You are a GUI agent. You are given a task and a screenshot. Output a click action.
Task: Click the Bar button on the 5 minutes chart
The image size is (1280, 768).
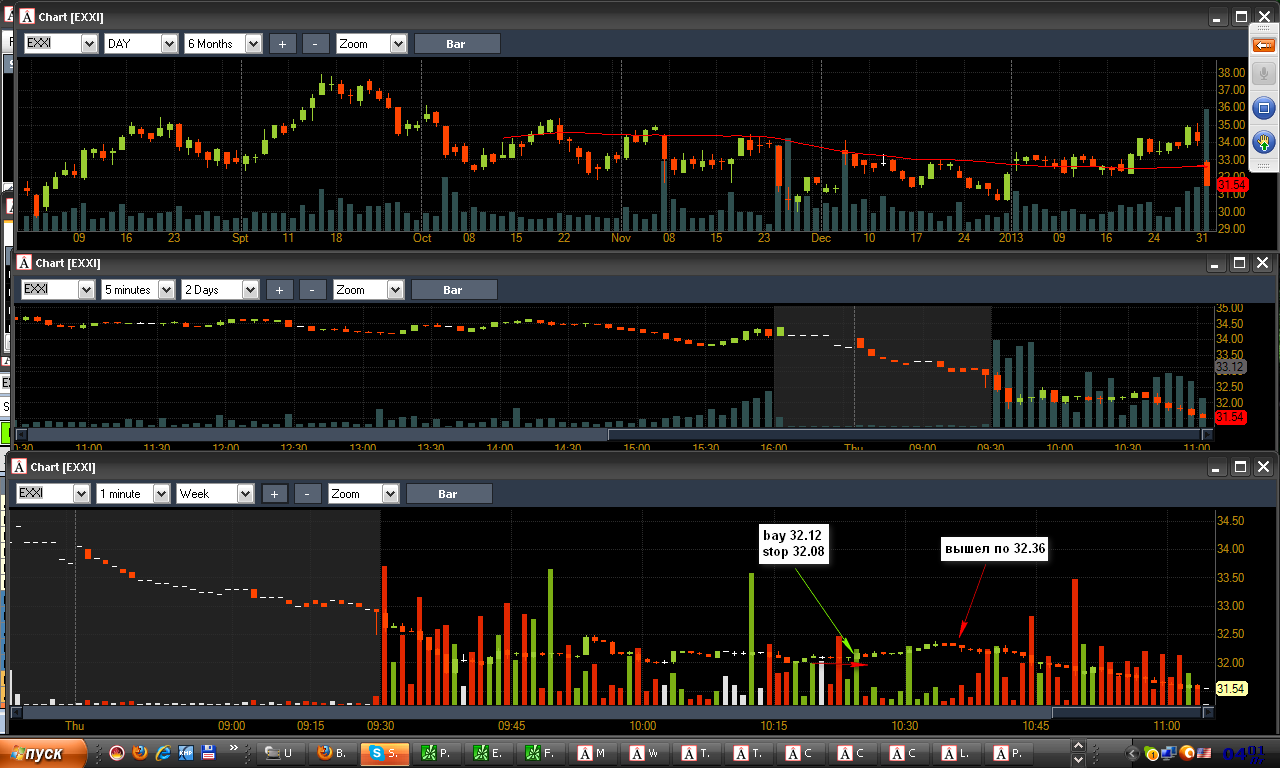[453, 290]
